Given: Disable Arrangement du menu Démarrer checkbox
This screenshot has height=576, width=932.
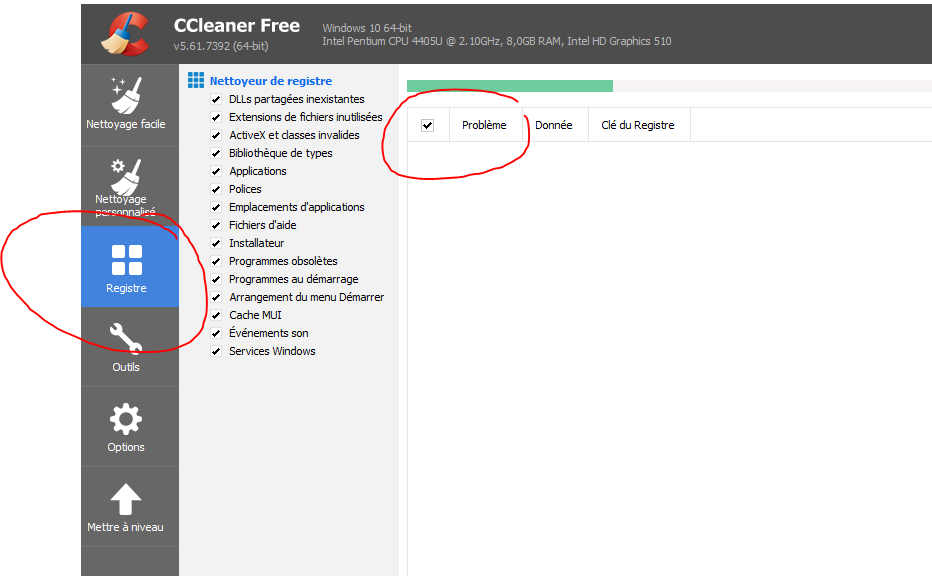Looking at the screenshot, I should pyautogui.click(x=216, y=297).
